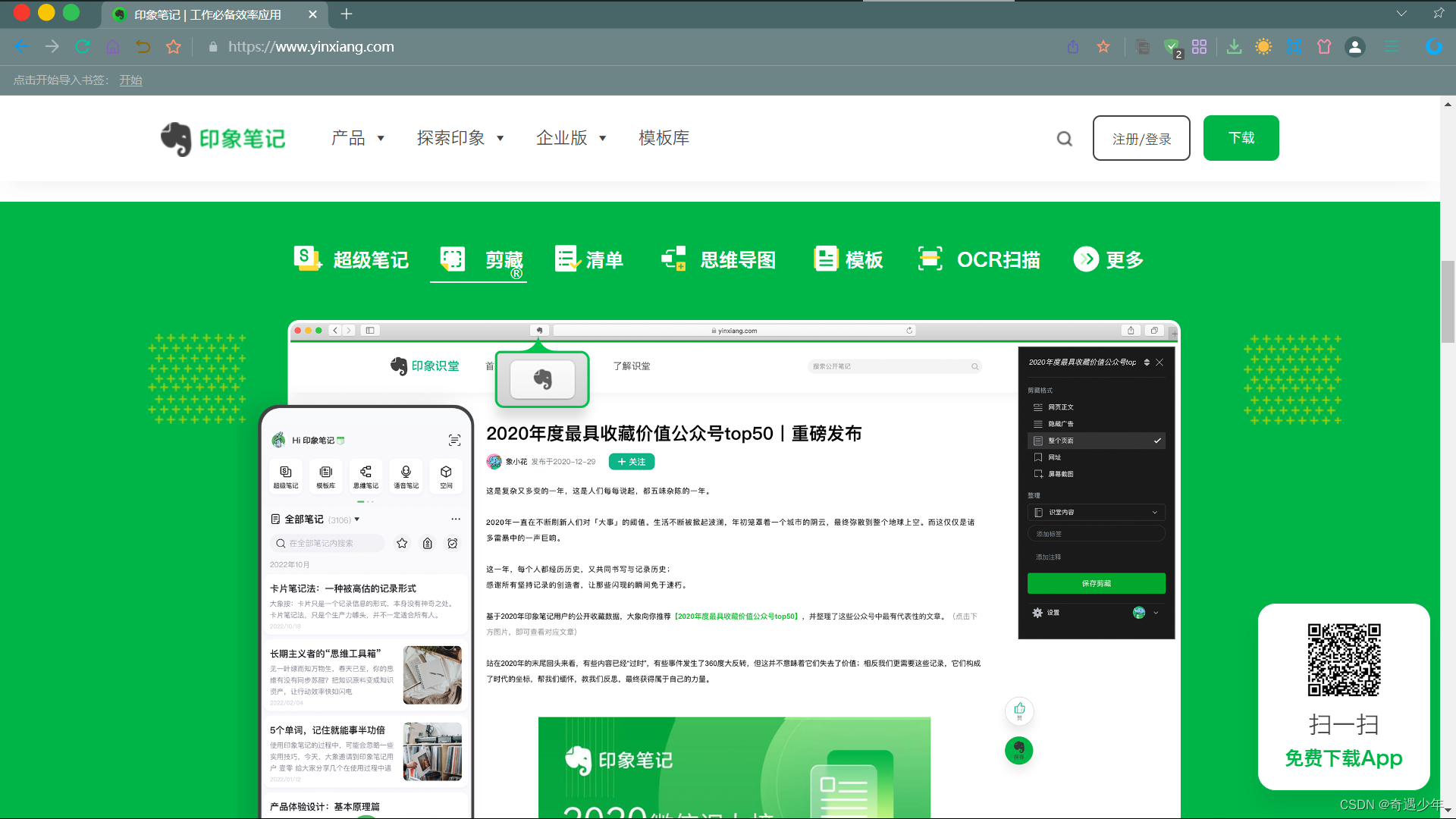Expand the account chevron at the clipper panel bottom
1456x819 pixels.
[x=1156, y=613]
